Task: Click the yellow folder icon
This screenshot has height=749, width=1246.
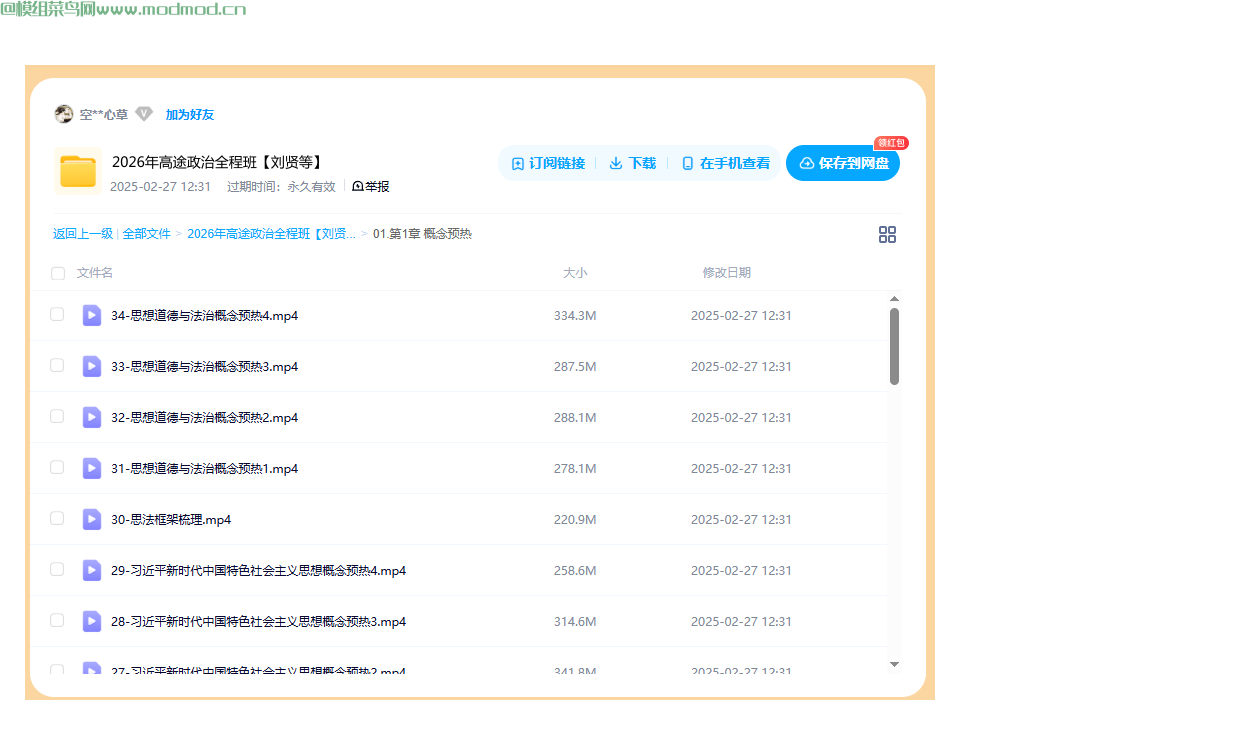Action: pyautogui.click(x=78, y=171)
